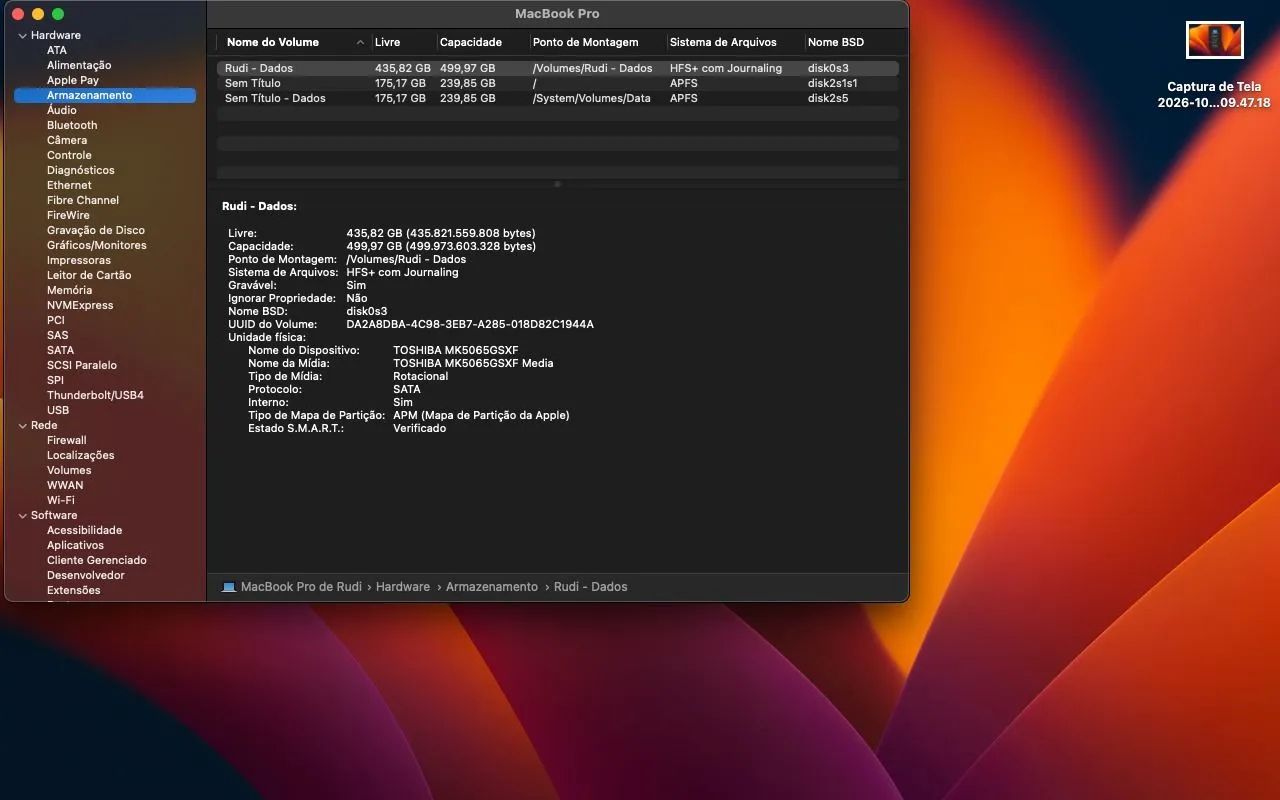Collapse the Rede section in the sidebar
The width and height of the screenshot is (1280, 800).
coord(22,426)
